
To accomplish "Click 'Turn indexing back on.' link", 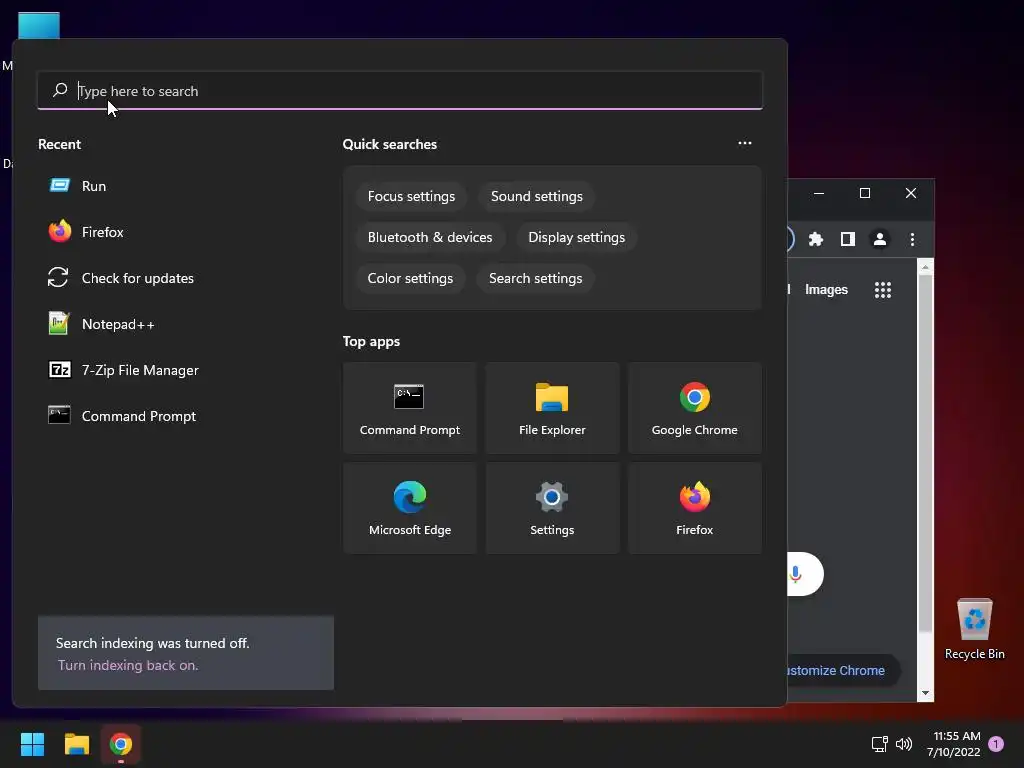I will coord(128,665).
